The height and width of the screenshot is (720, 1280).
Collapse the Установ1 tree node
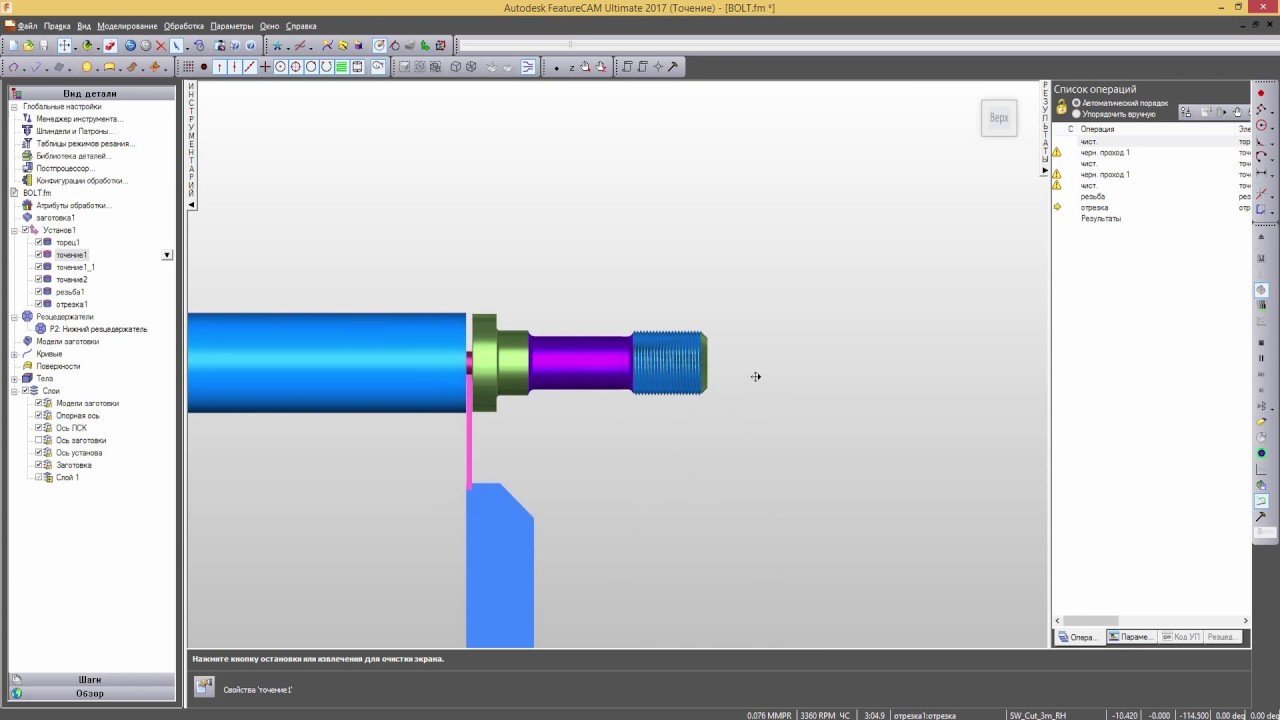tap(15, 230)
